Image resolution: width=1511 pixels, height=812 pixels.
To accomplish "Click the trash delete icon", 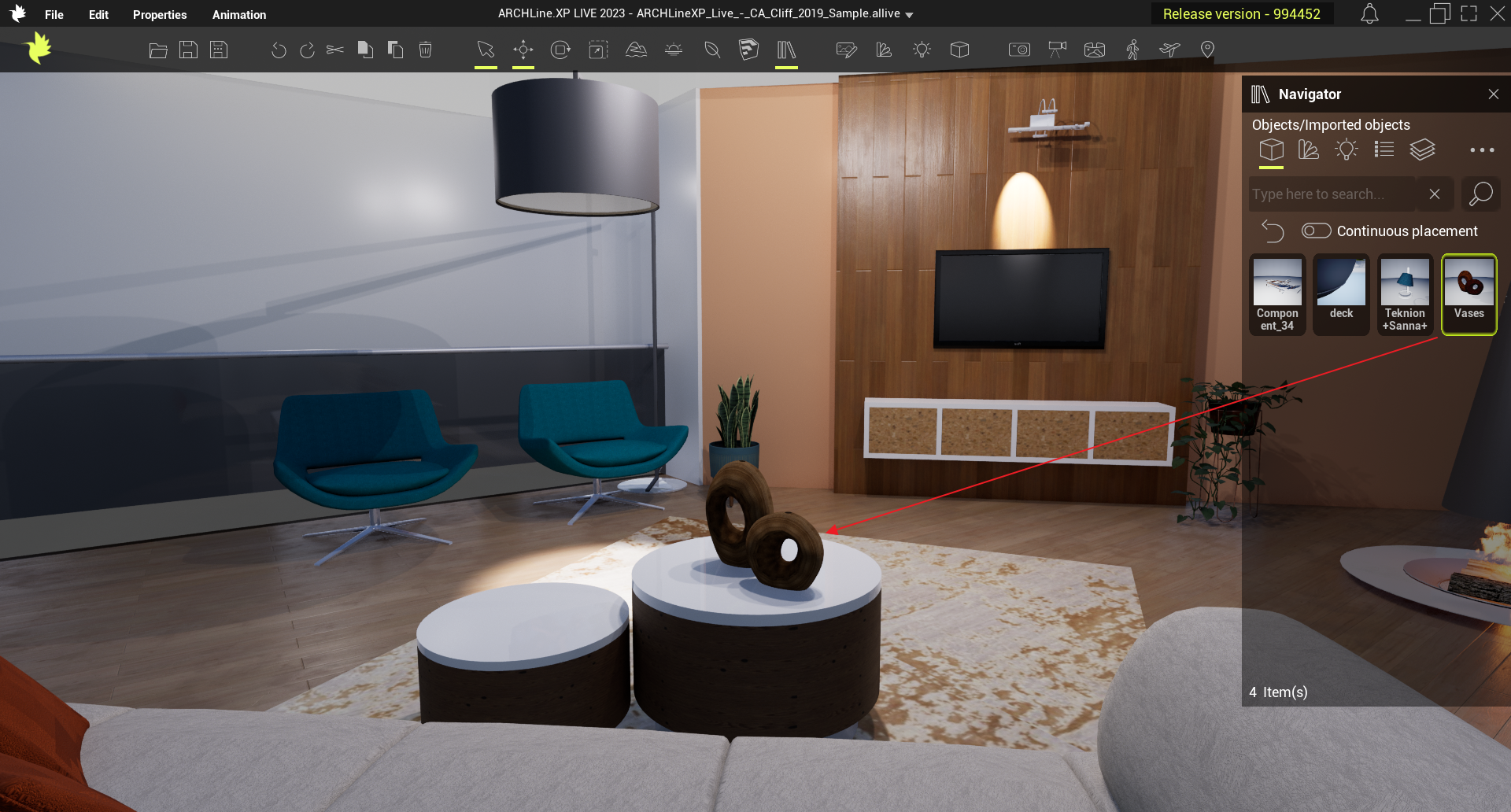I will (425, 50).
